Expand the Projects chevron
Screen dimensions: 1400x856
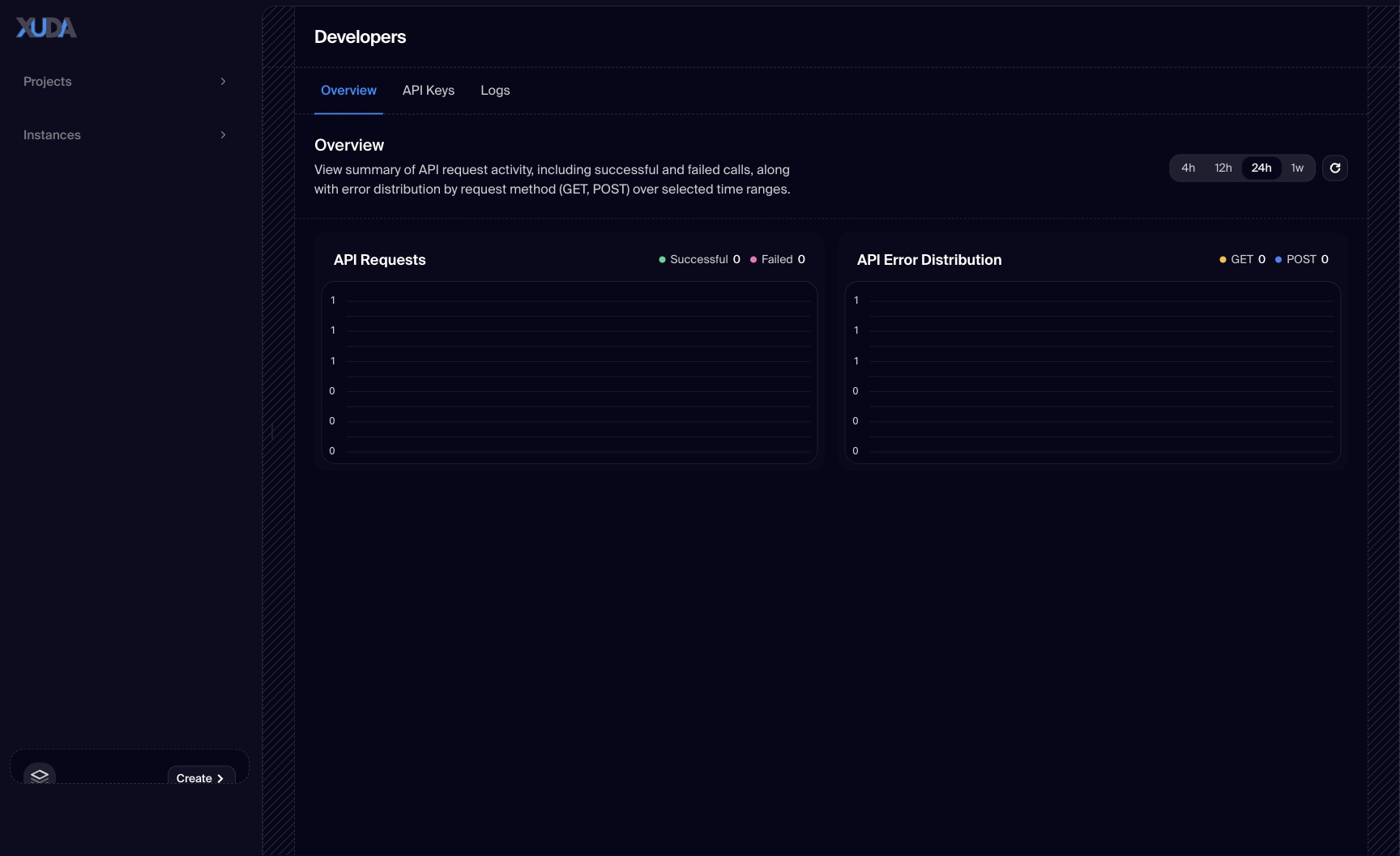[x=223, y=81]
